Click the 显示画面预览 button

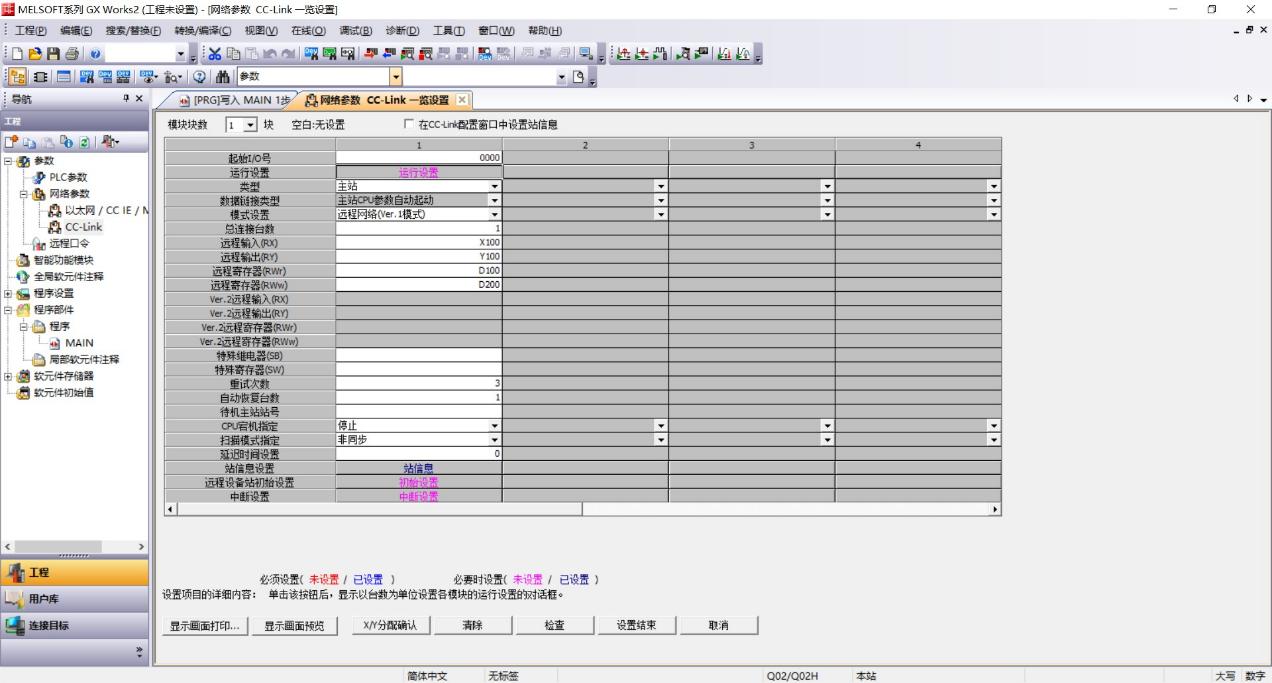[294, 625]
